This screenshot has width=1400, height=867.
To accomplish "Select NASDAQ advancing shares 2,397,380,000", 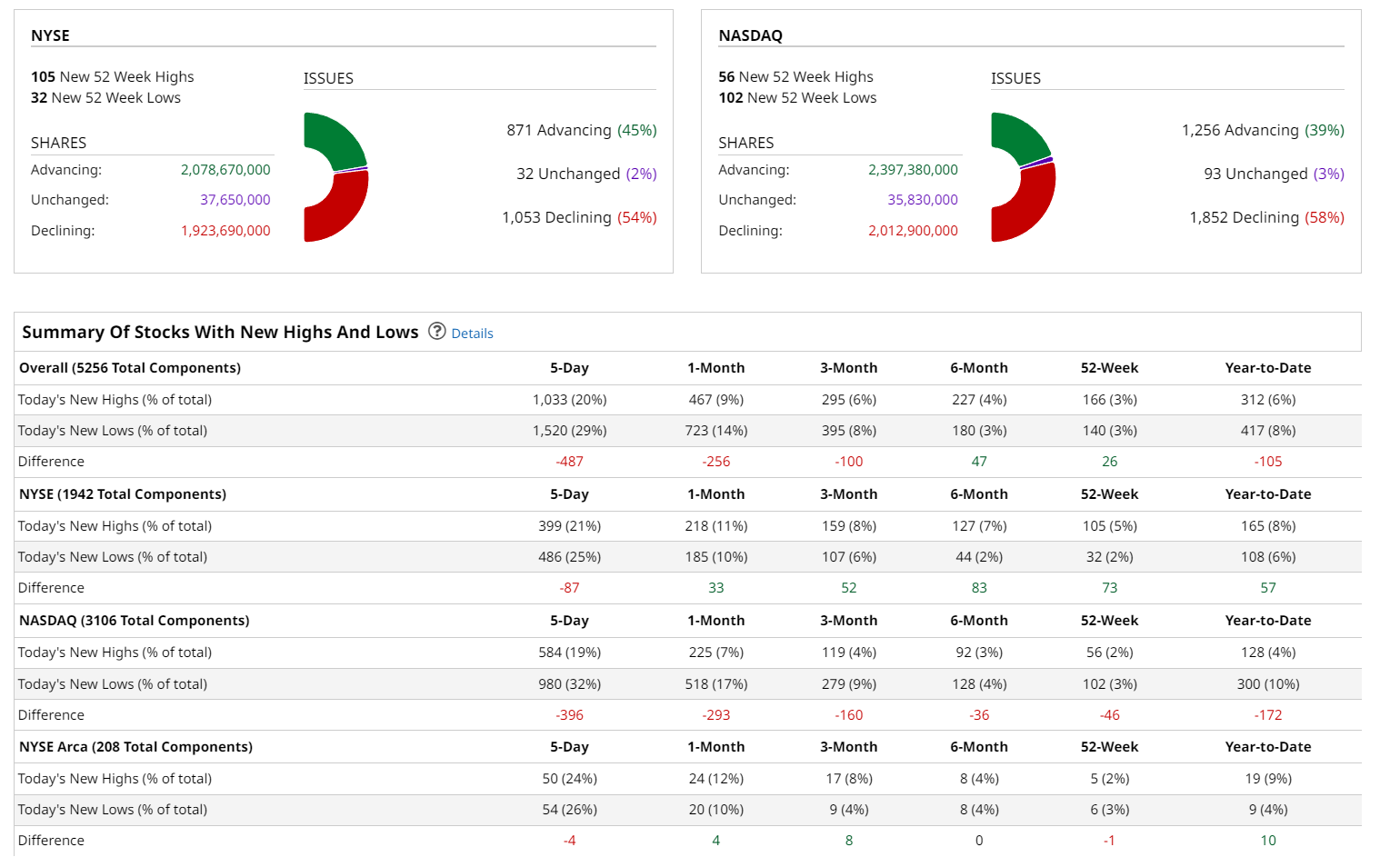I will point(913,170).
